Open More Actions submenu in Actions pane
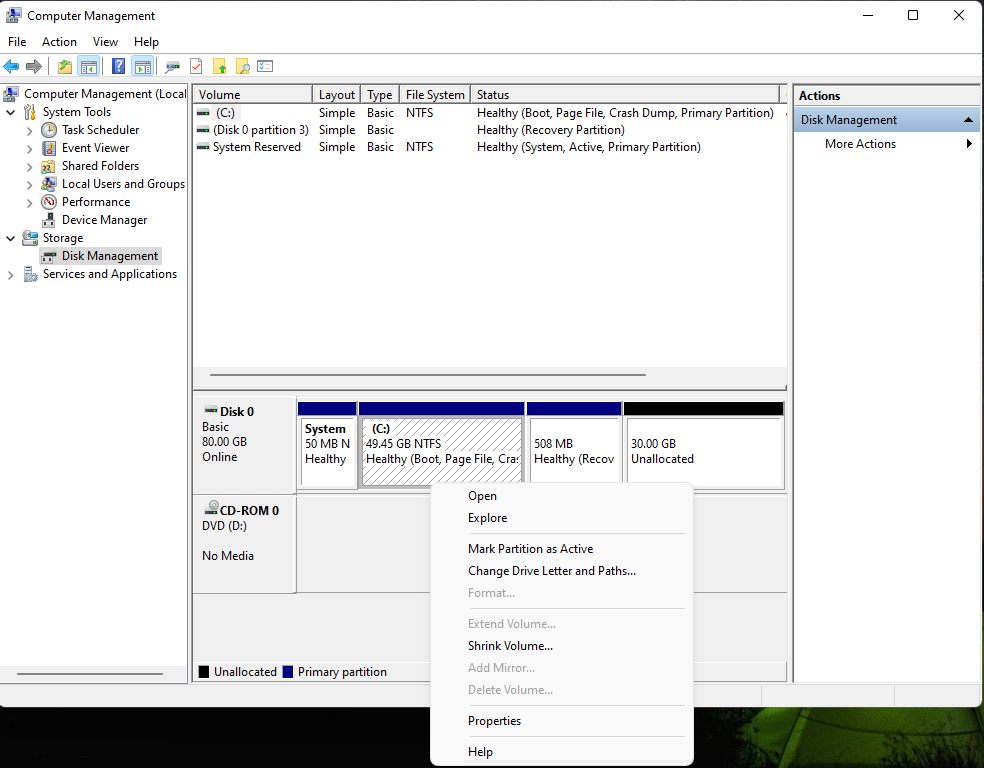Viewport: 984px width, 768px height. tap(887, 144)
